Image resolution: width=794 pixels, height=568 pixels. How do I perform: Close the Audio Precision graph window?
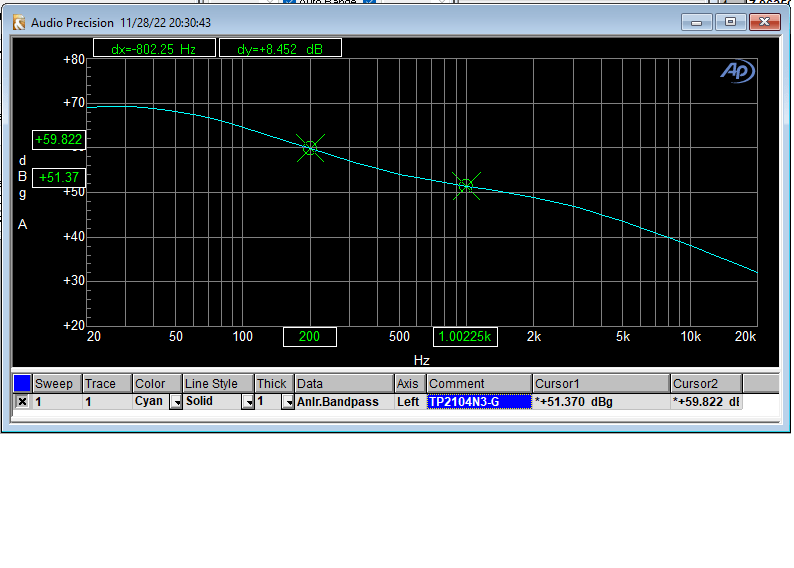[x=765, y=22]
